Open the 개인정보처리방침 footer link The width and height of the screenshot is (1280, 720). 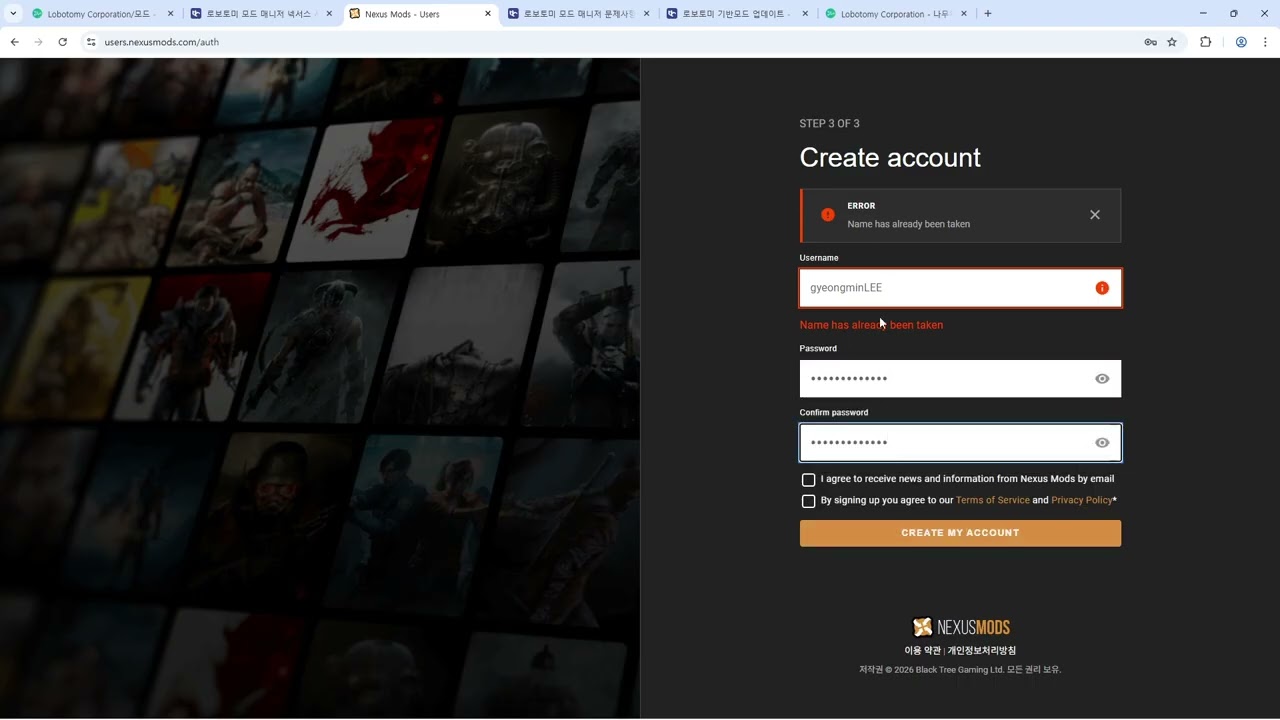(982, 651)
